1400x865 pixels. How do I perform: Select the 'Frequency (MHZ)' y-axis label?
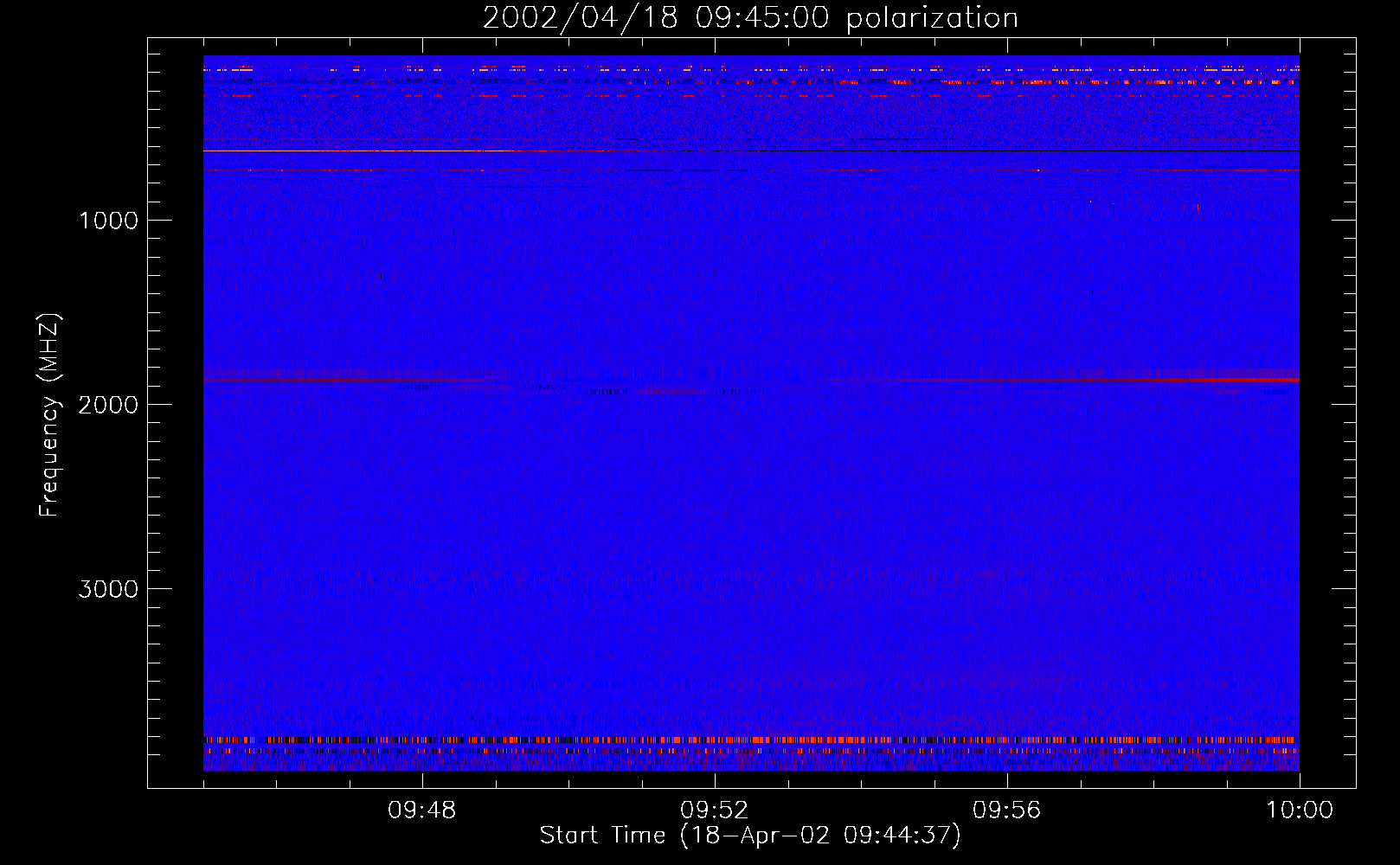pos(50,415)
